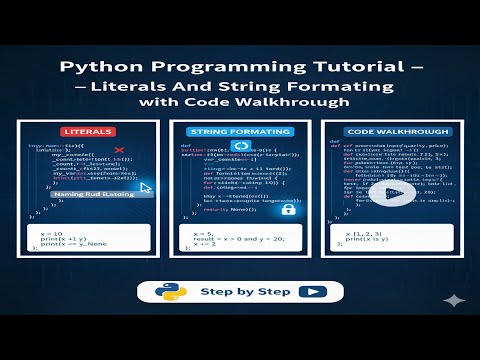The height and width of the screenshot is (360, 480).
Task: Click the 'with Code Walkhrough' subtitle
Action: click(x=244, y=102)
